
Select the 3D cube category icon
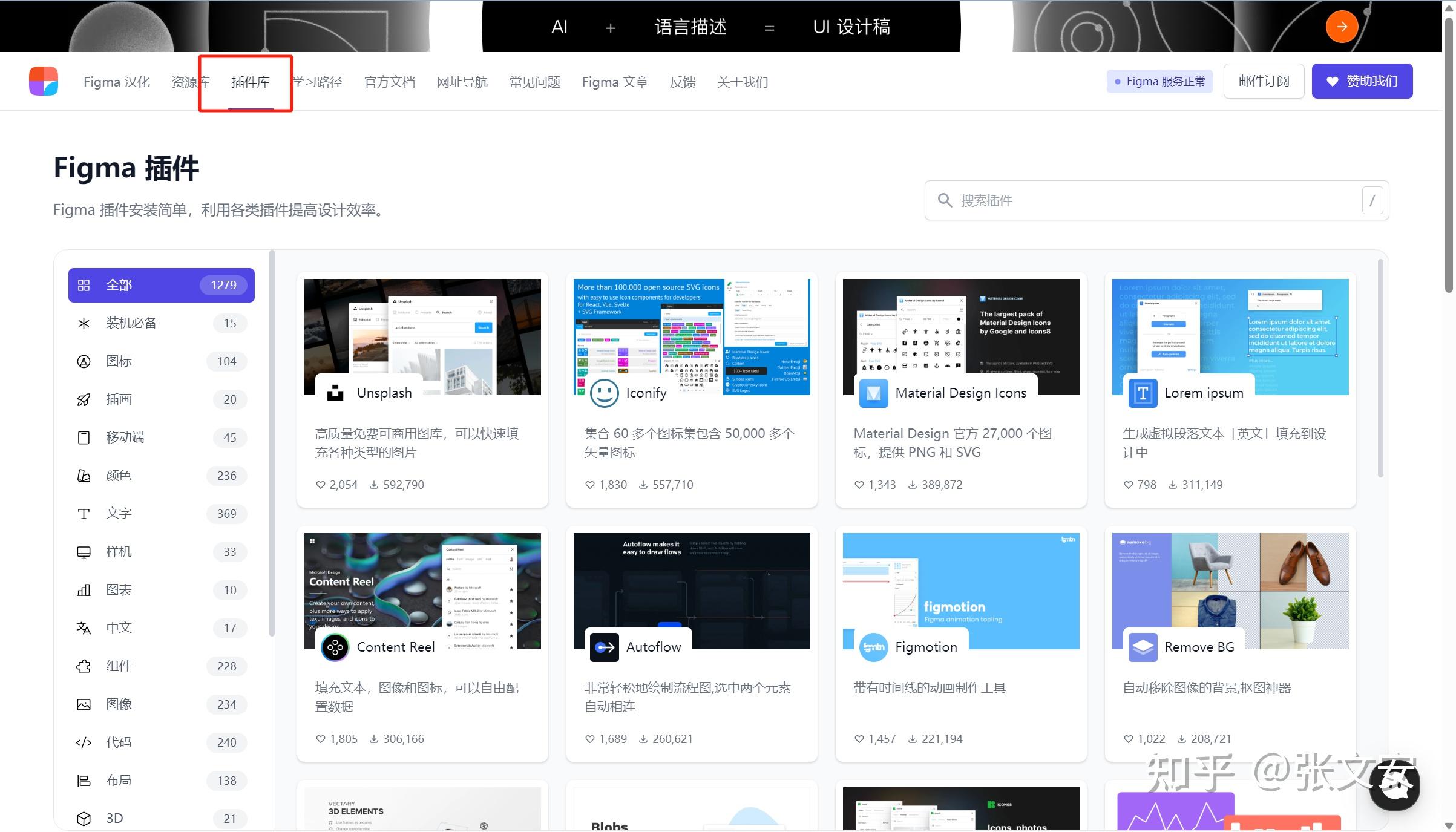pos(84,818)
